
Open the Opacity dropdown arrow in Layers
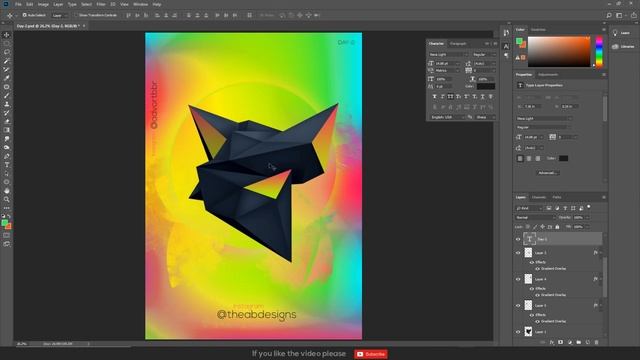coord(587,218)
